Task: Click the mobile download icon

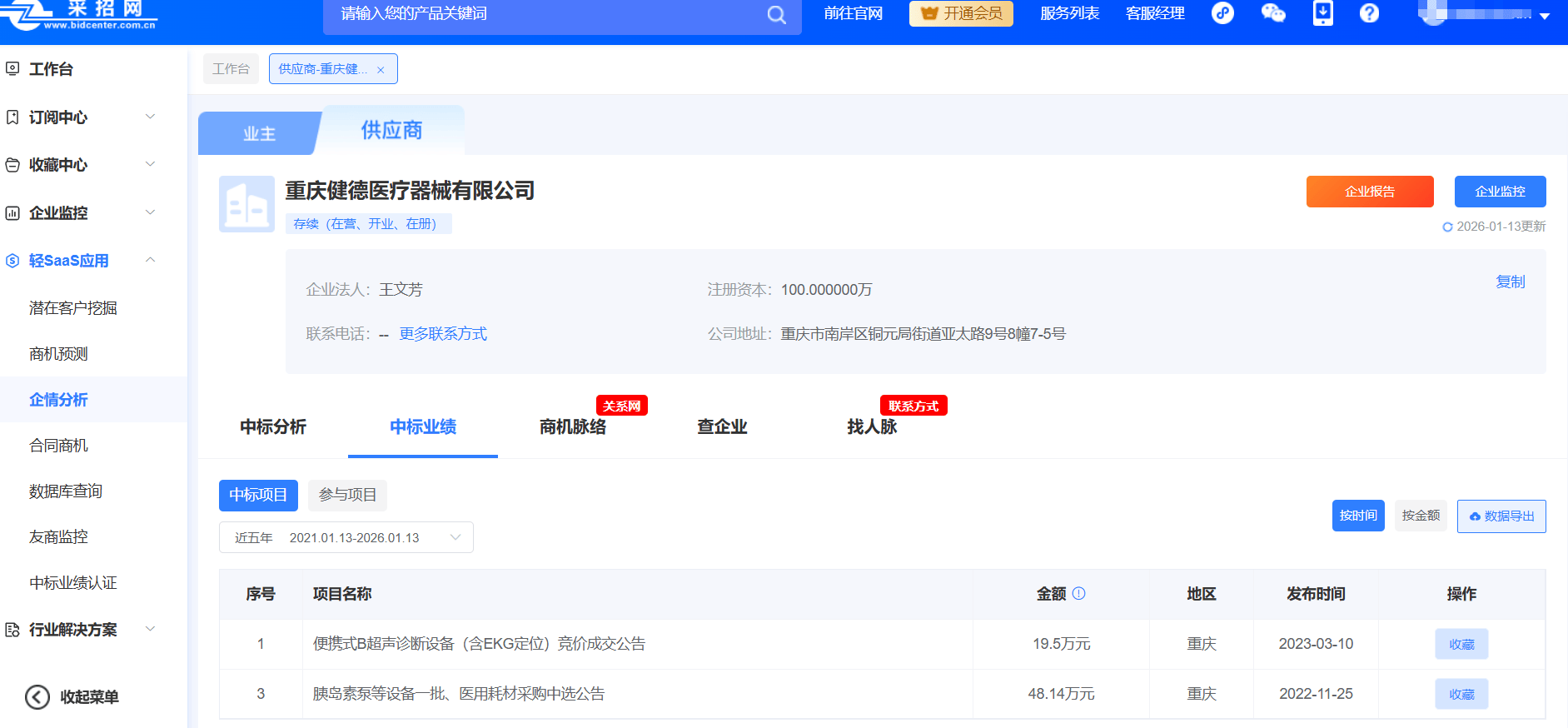Action: [x=1322, y=13]
